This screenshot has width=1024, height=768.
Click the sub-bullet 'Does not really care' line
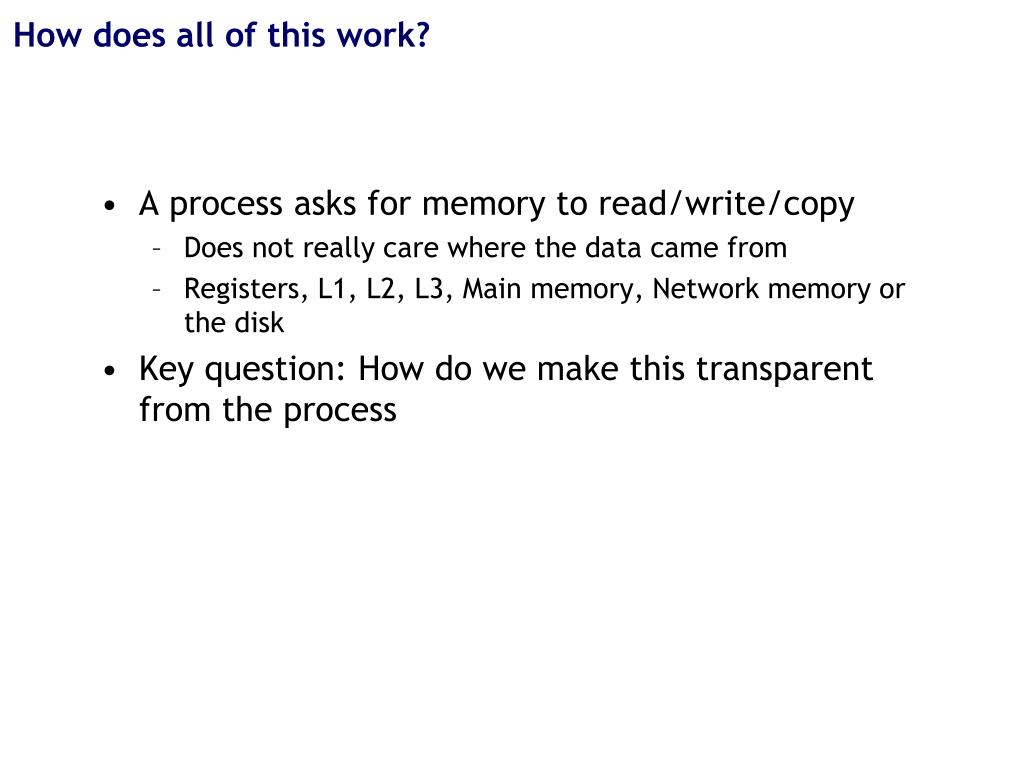485,248
